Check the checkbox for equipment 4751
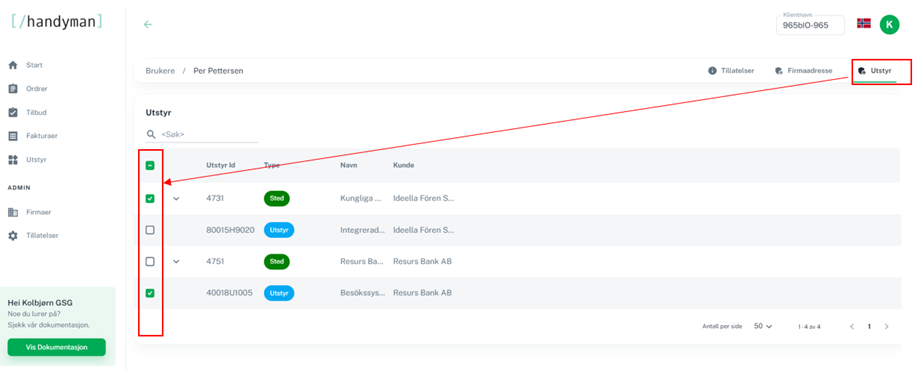Viewport: 918px width, 373px height. (x=150, y=261)
